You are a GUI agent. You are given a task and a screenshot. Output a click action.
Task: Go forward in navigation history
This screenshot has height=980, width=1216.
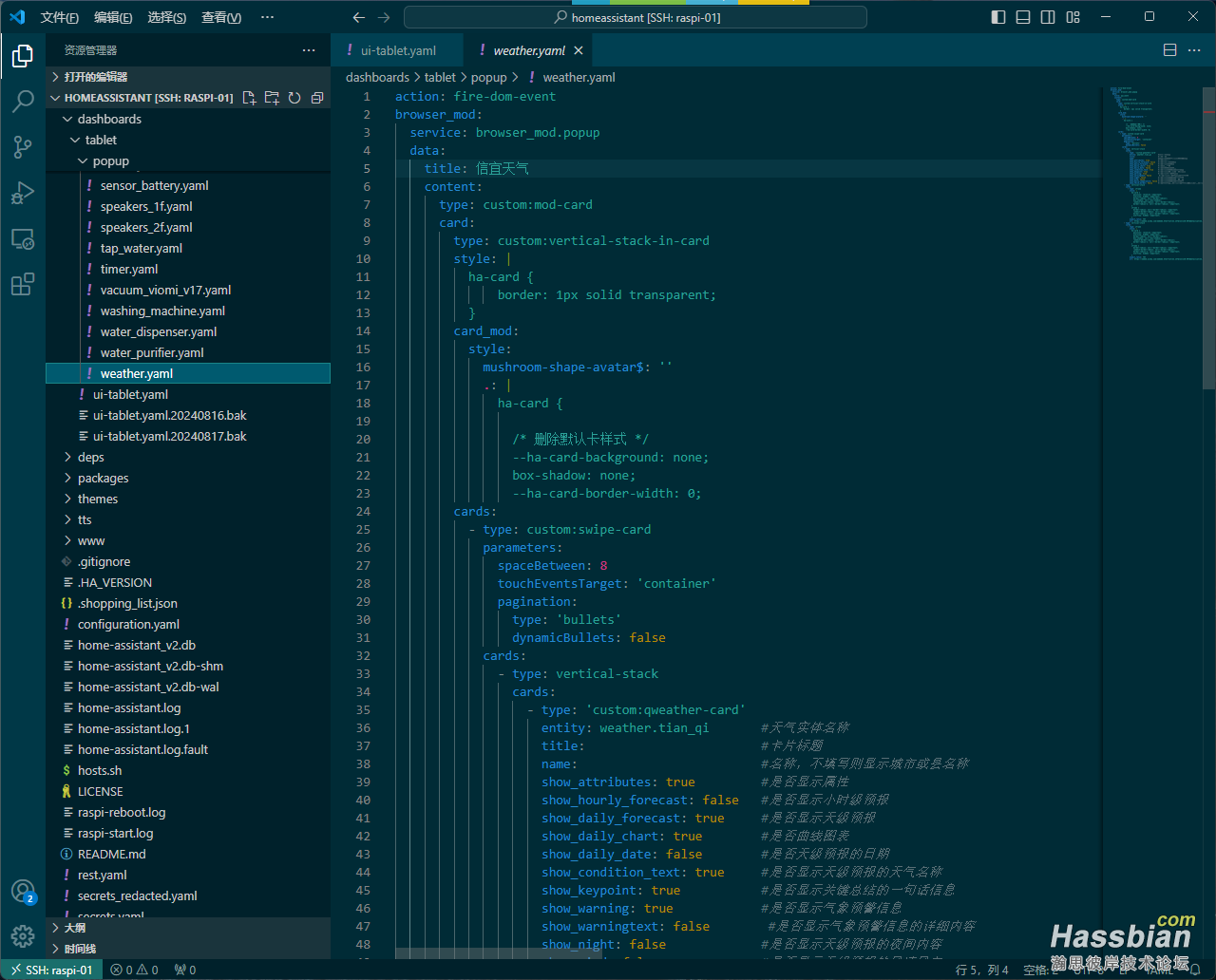point(384,17)
